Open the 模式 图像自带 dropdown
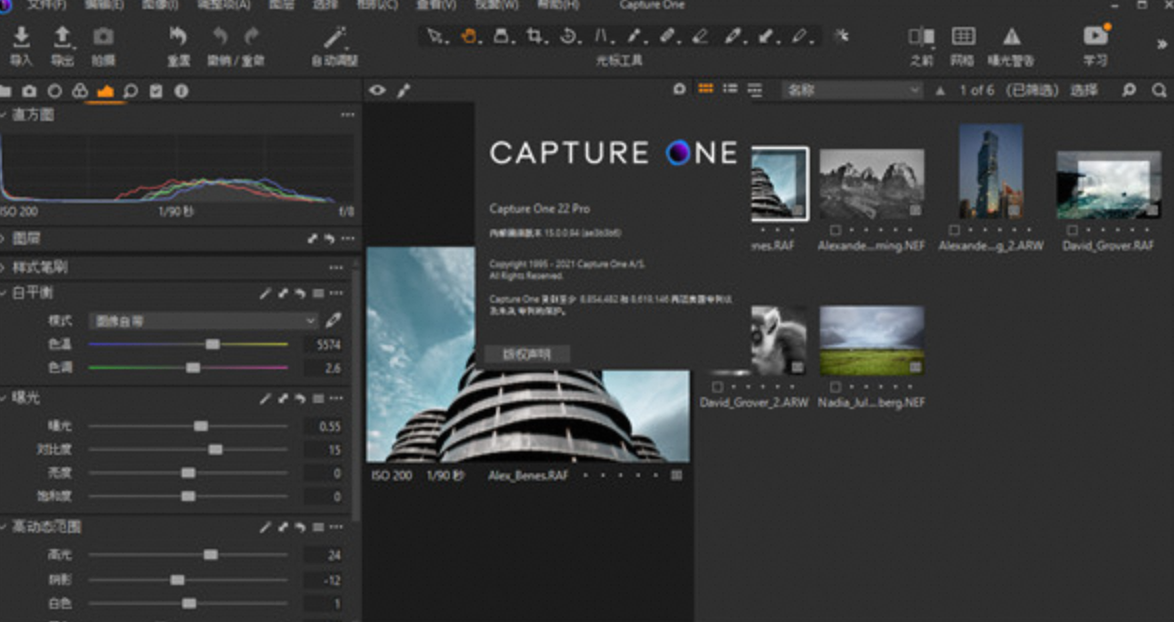Viewport: 1174px width, 622px height. [204, 321]
